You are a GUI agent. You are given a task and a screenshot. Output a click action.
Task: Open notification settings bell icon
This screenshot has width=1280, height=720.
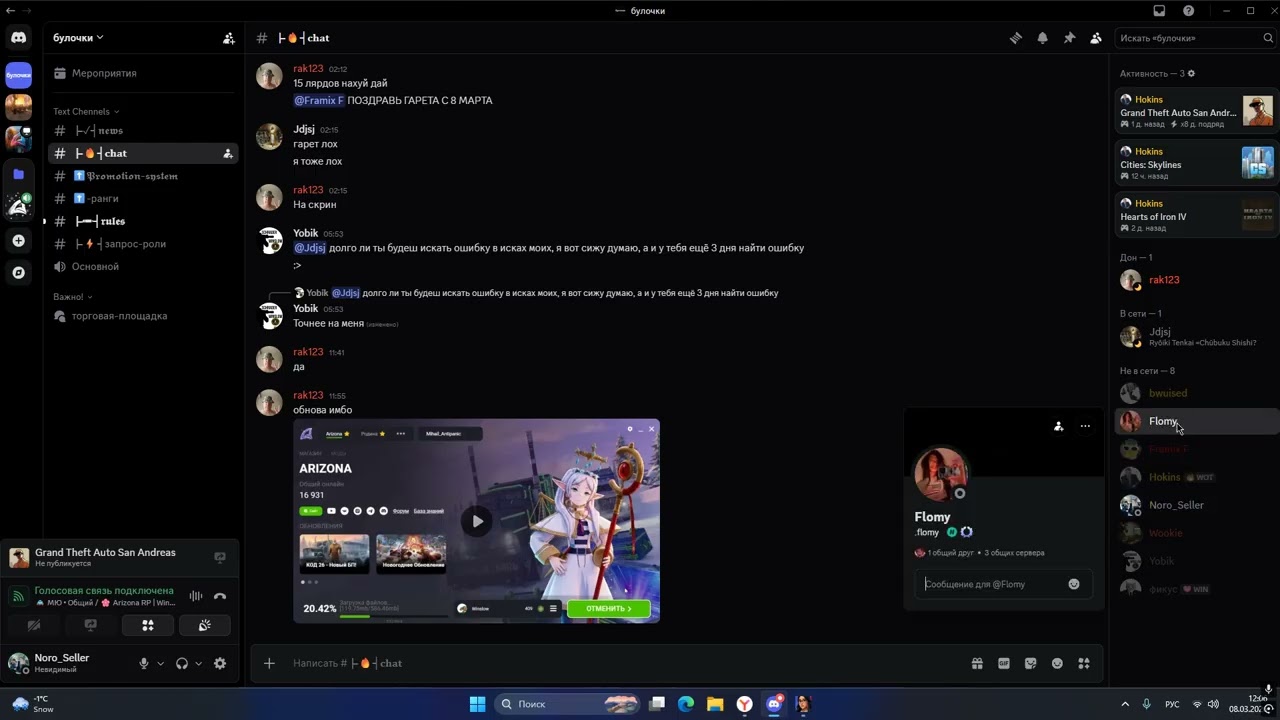[x=1043, y=38]
